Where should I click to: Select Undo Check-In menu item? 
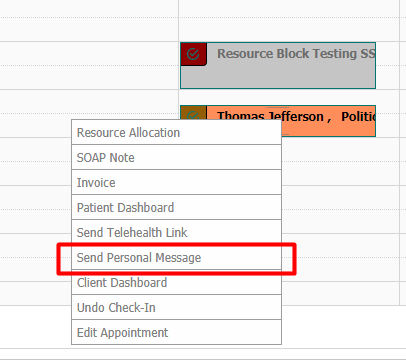coord(176,307)
